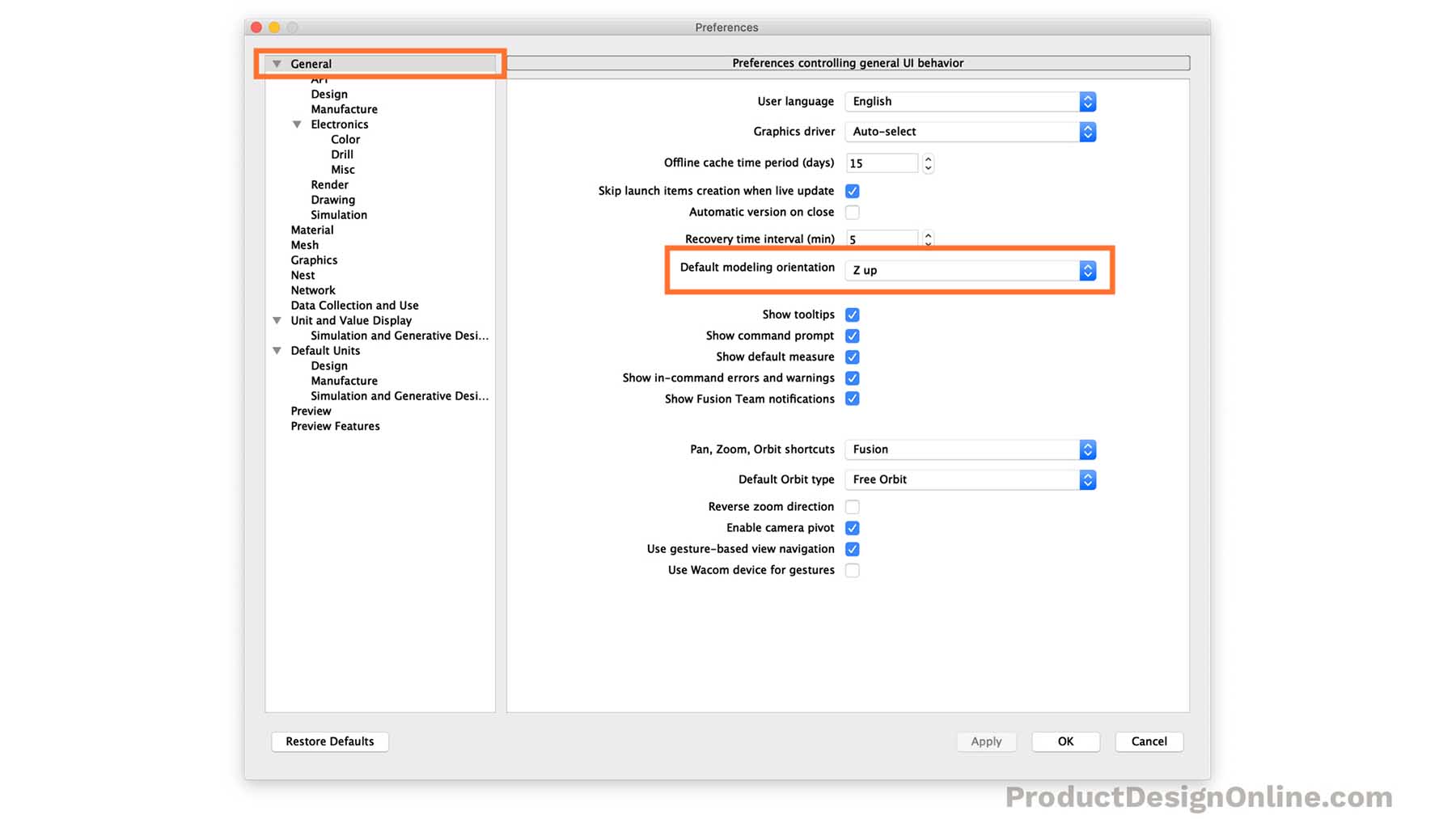This screenshot has width=1456, height=819.
Task: Open the Graphics driver dropdown
Action: [x=970, y=132]
